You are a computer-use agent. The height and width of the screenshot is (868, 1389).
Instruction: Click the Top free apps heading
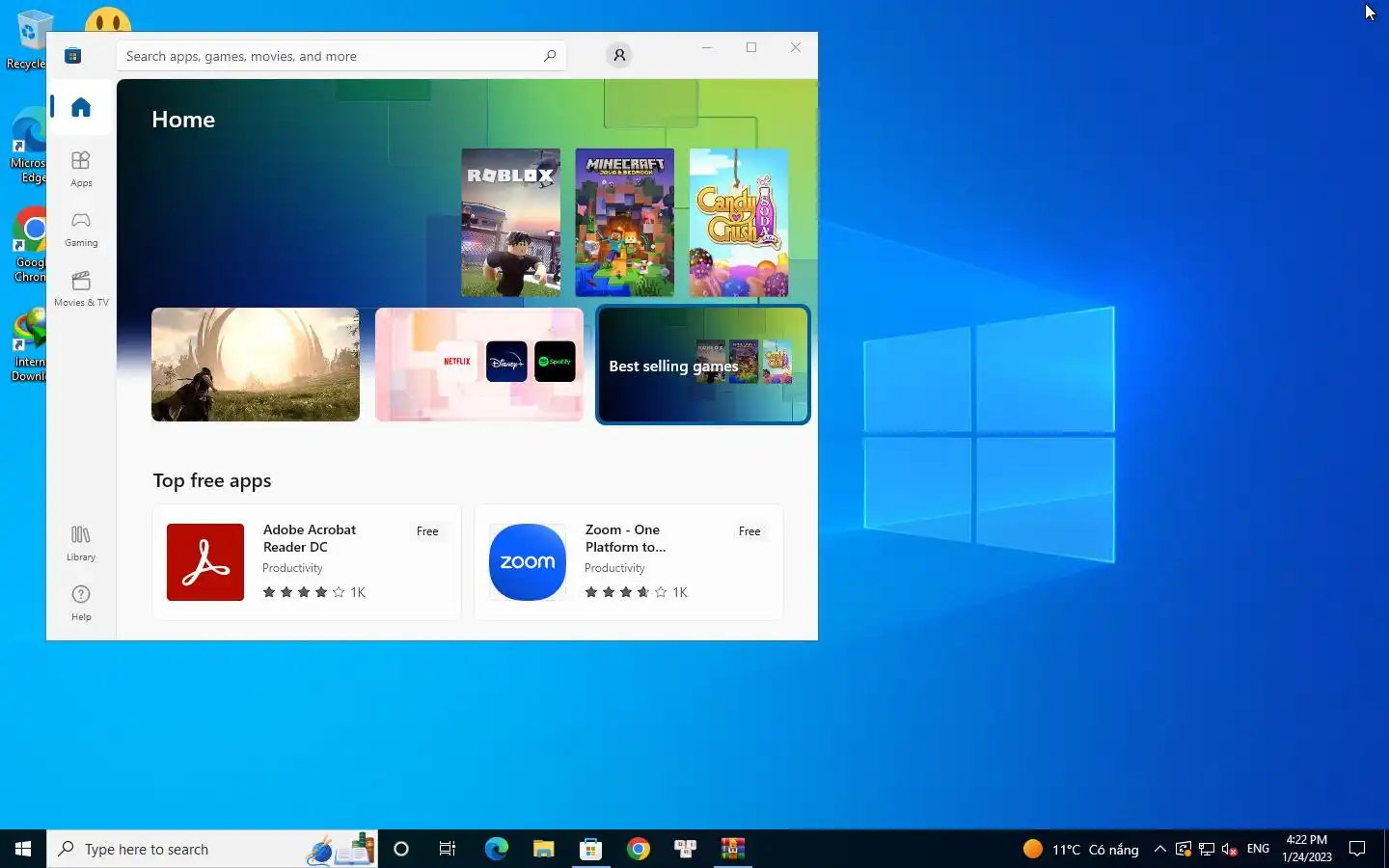(x=212, y=480)
